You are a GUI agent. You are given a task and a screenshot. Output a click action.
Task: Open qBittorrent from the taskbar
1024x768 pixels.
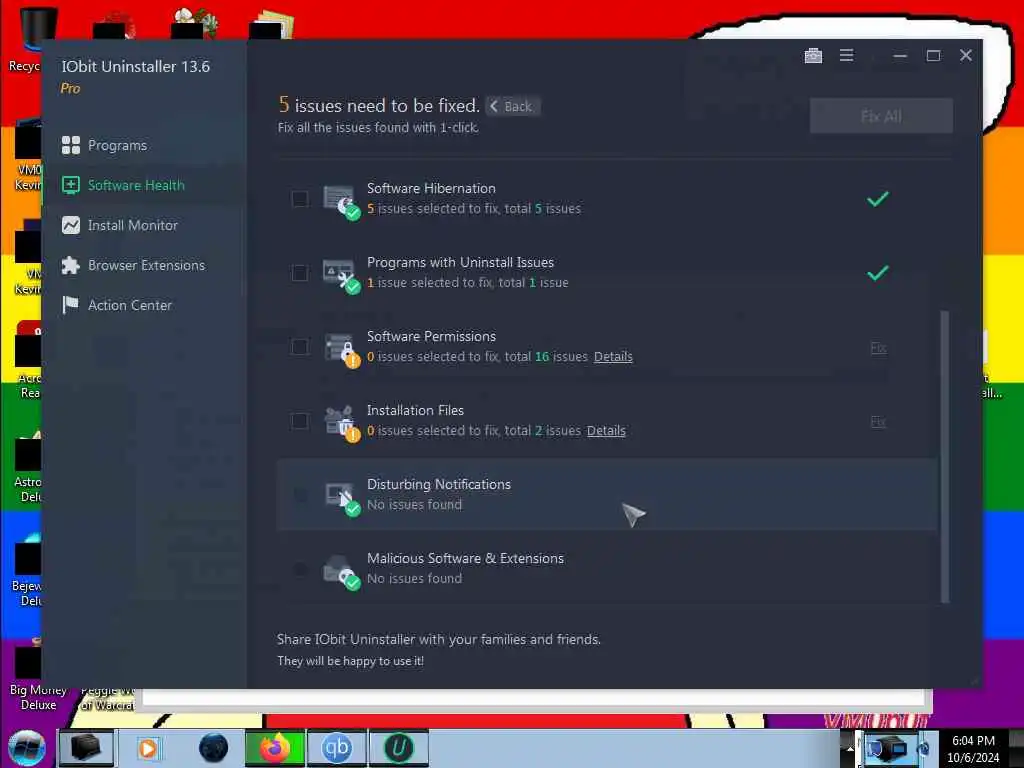pos(336,748)
